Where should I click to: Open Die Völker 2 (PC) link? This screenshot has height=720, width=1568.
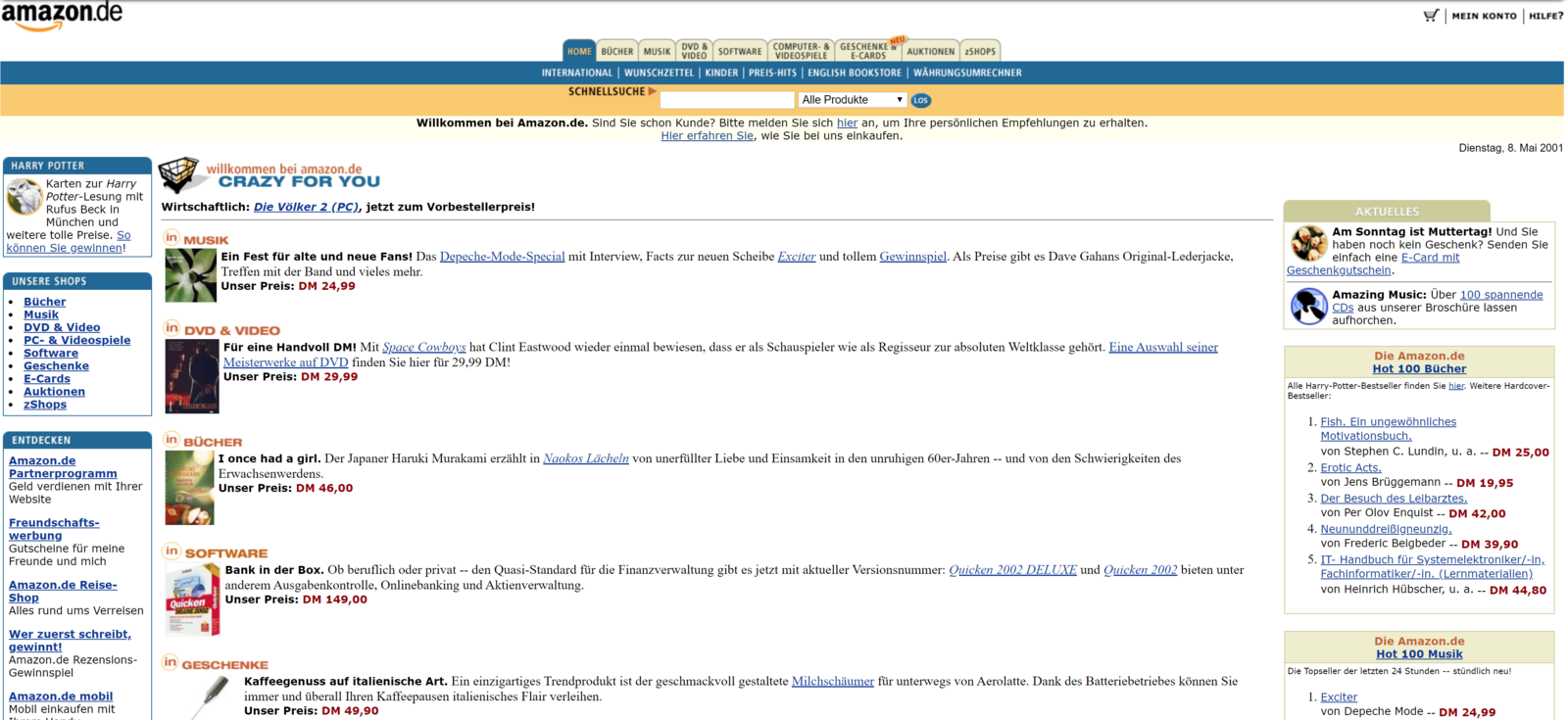tap(306, 207)
